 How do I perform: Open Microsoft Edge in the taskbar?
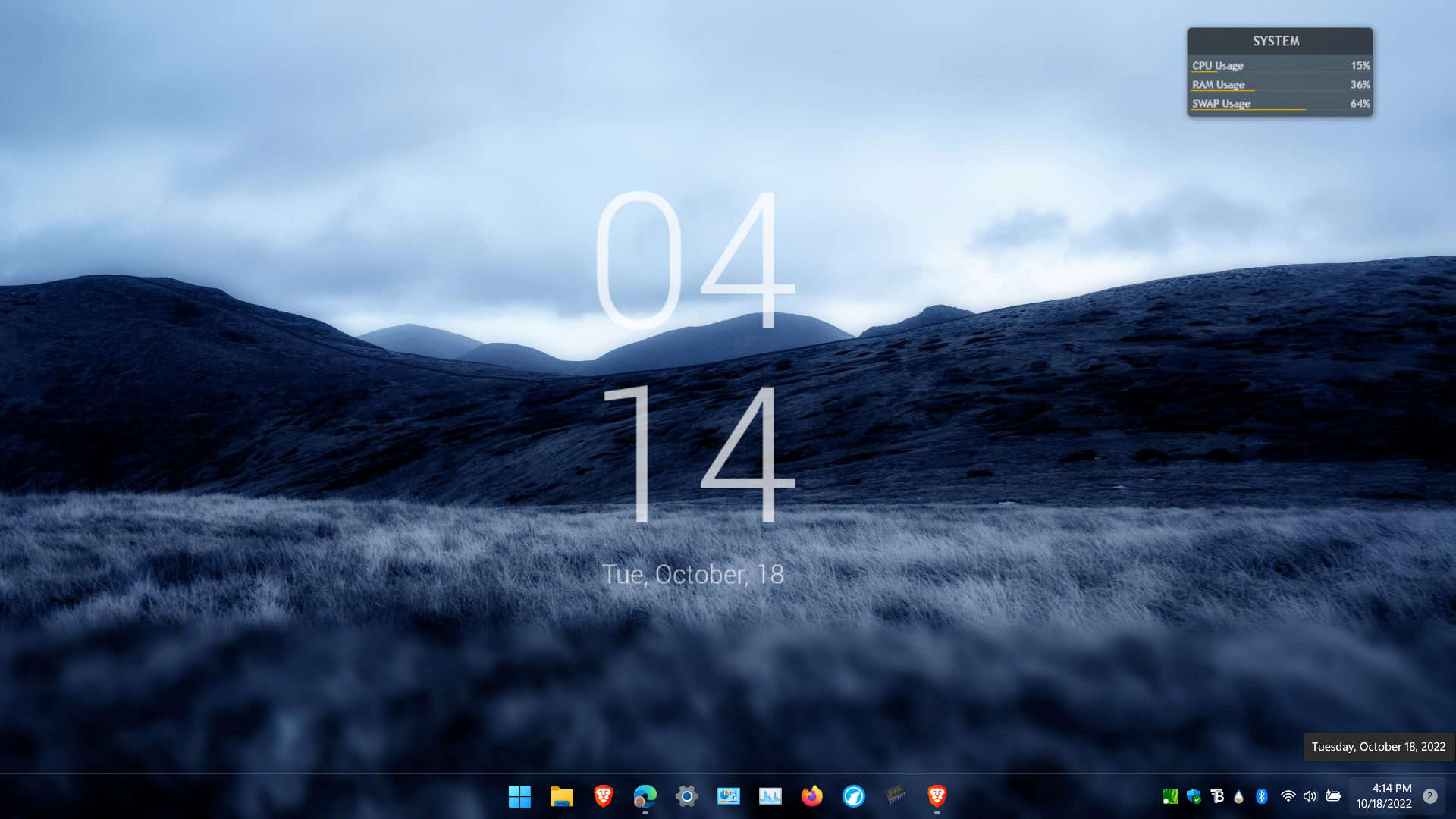[x=645, y=796]
